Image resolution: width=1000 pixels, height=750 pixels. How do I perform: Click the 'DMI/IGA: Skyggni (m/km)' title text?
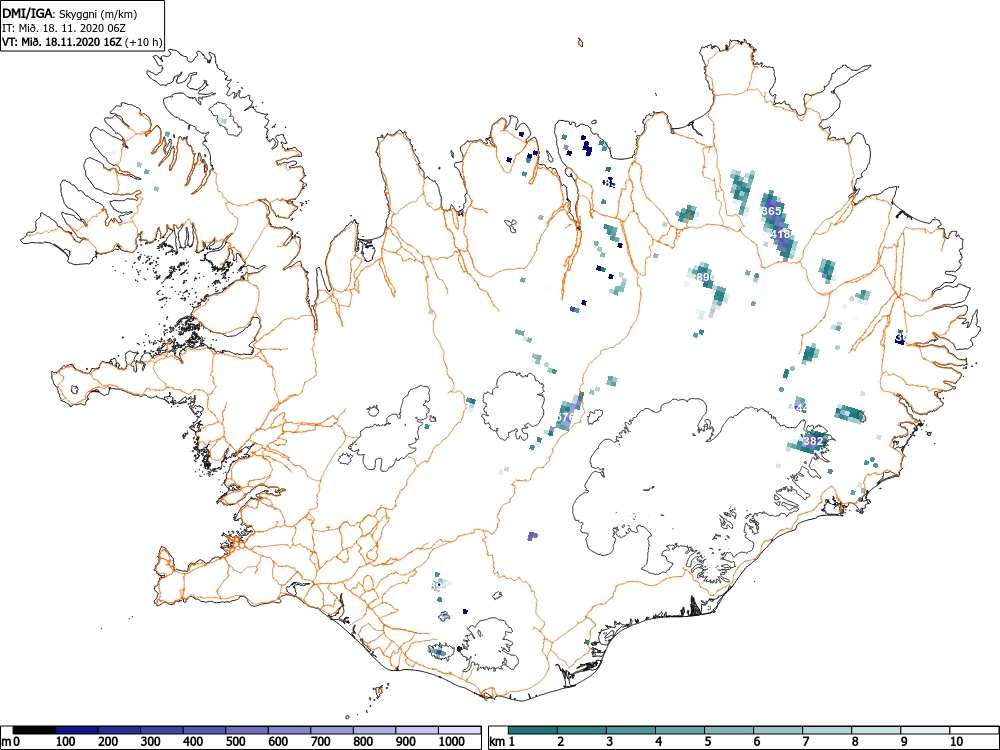click(70, 13)
